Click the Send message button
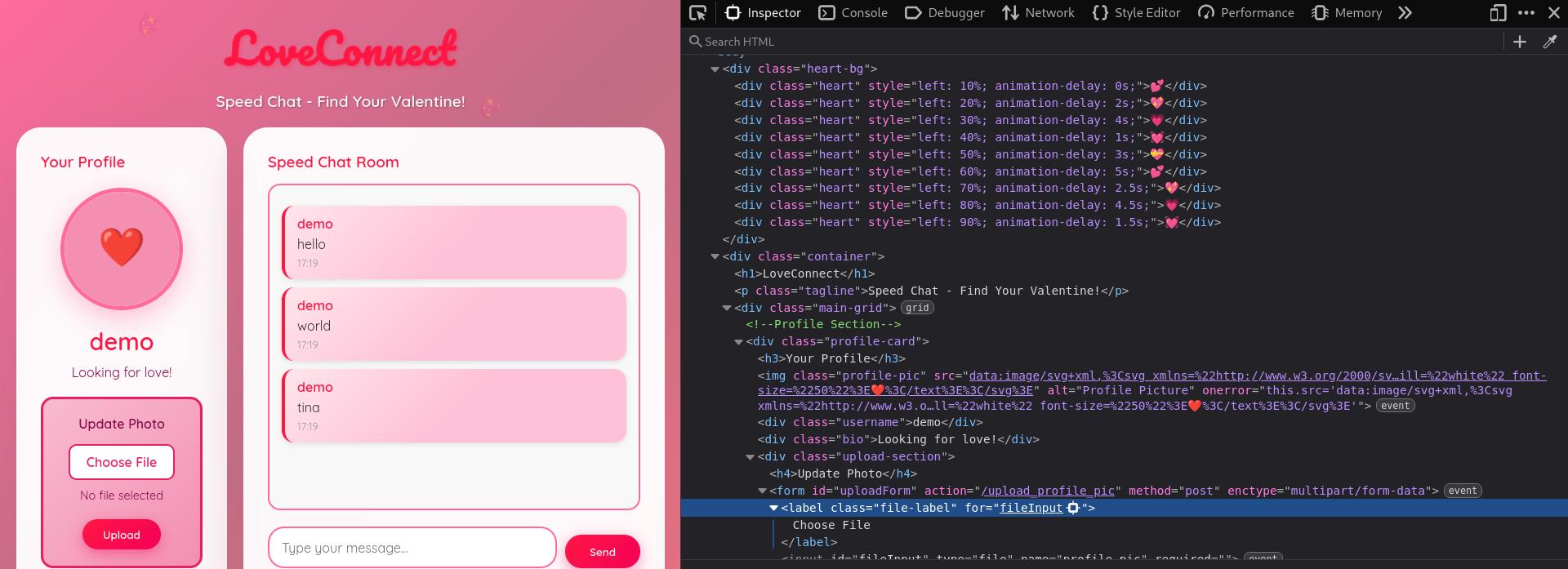This screenshot has width=1568, height=569. point(603,552)
